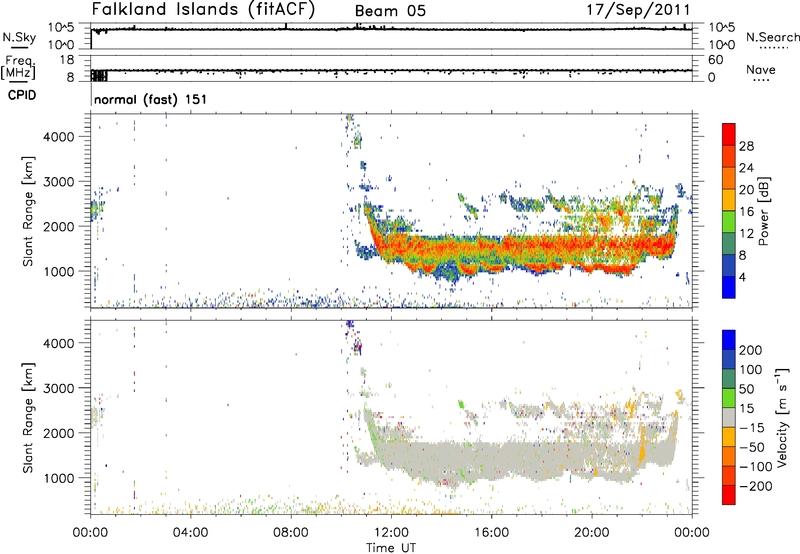
Task: Click the '4' power scale value
Action: (x=743, y=277)
